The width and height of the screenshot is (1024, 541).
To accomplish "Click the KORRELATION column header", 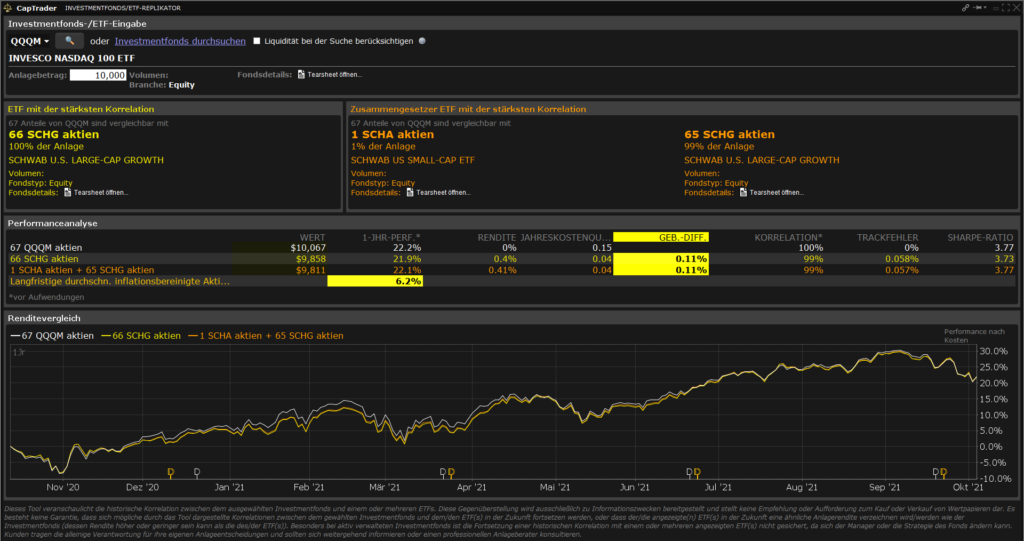I will (788, 237).
